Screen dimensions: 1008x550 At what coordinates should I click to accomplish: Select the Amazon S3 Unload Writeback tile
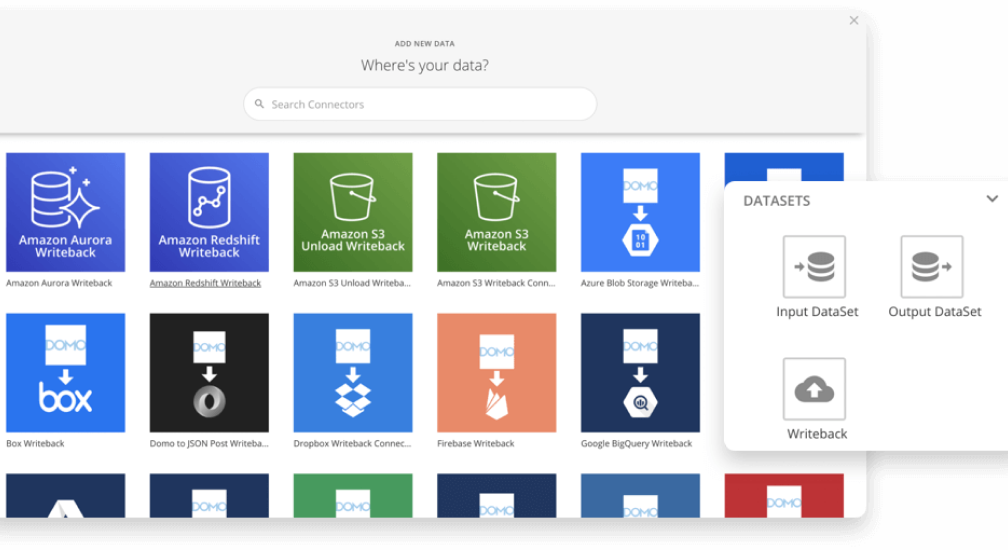point(353,212)
